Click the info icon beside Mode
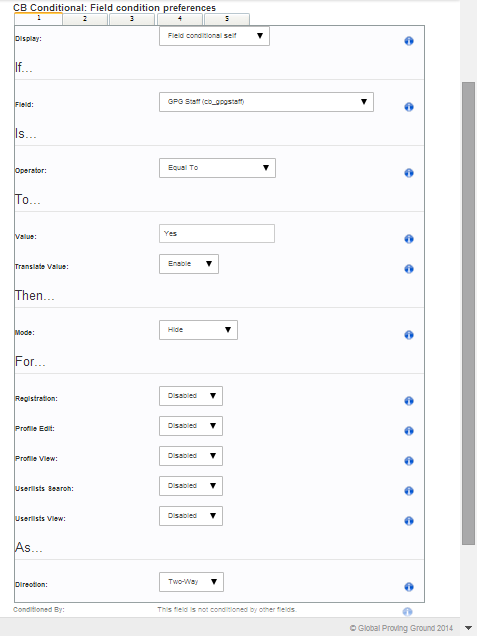 [x=409, y=335]
